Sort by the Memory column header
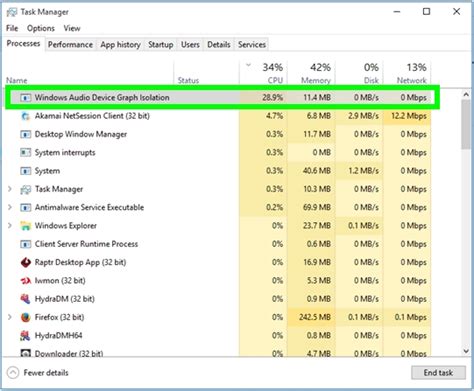The height and width of the screenshot is (391, 474). (311, 73)
